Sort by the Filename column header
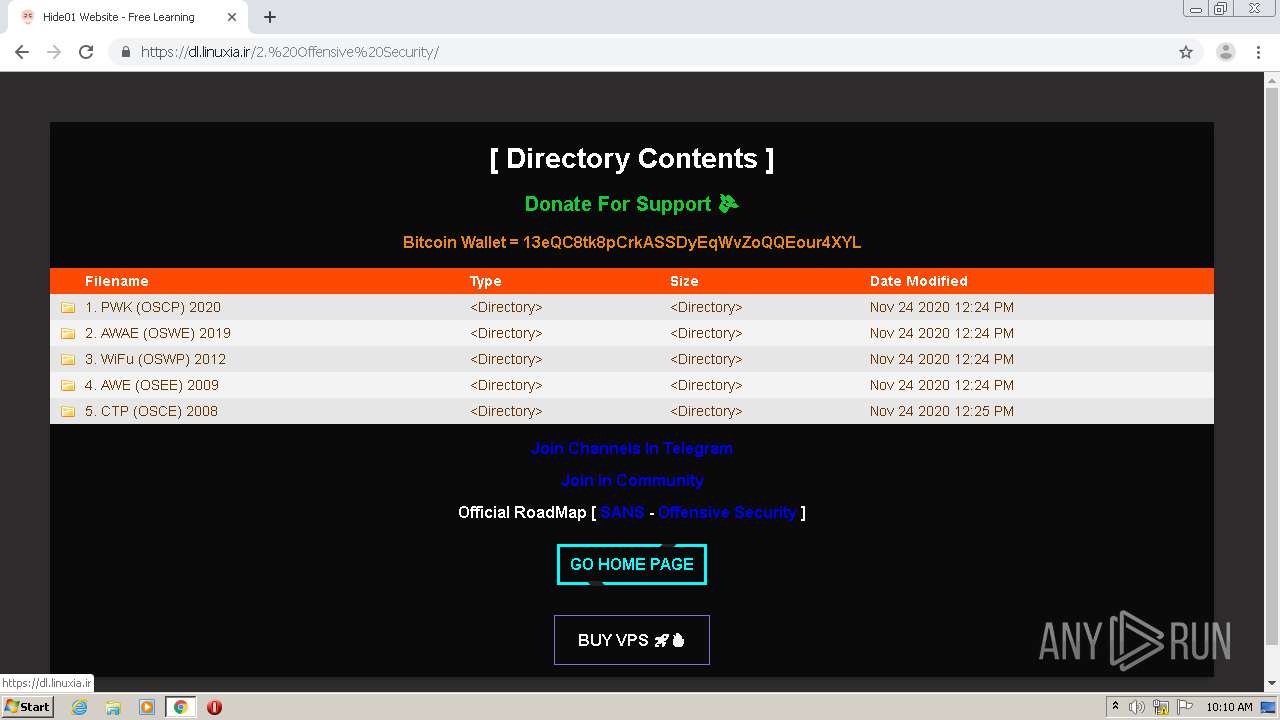 click(x=117, y=281)
